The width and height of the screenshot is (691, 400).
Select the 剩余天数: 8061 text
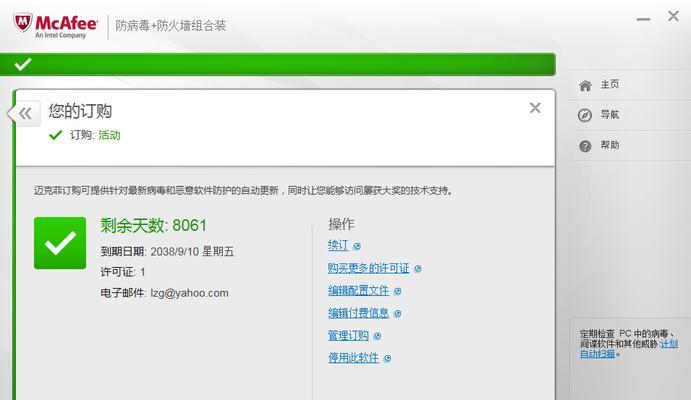(x=153, y=226)
